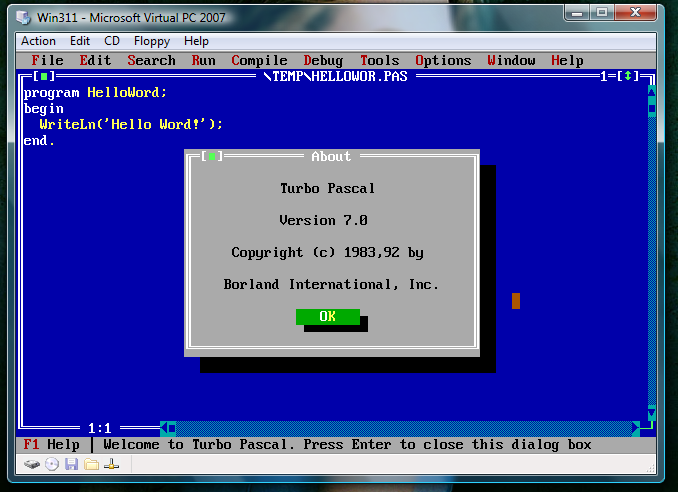Viewport: 678px width, 492px height.
Task: Open the Tools menu
Action: pos(380,61)
